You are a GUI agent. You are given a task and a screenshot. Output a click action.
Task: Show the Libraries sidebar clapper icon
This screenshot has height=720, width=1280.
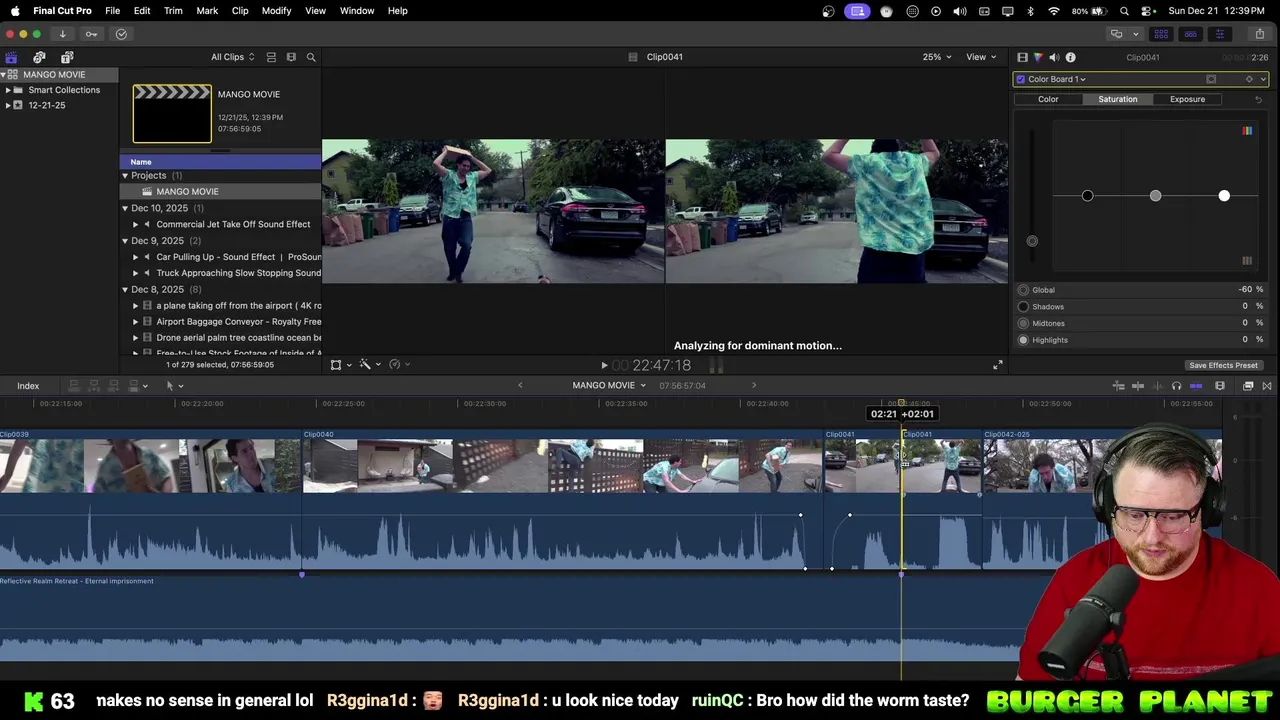pos(11,57)
